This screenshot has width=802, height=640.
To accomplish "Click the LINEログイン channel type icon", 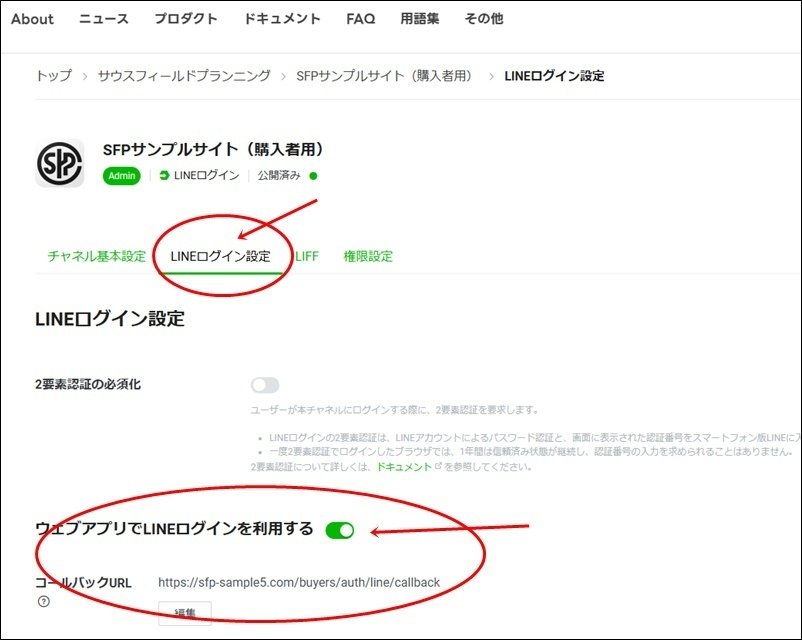I will [x=164, y=175].
